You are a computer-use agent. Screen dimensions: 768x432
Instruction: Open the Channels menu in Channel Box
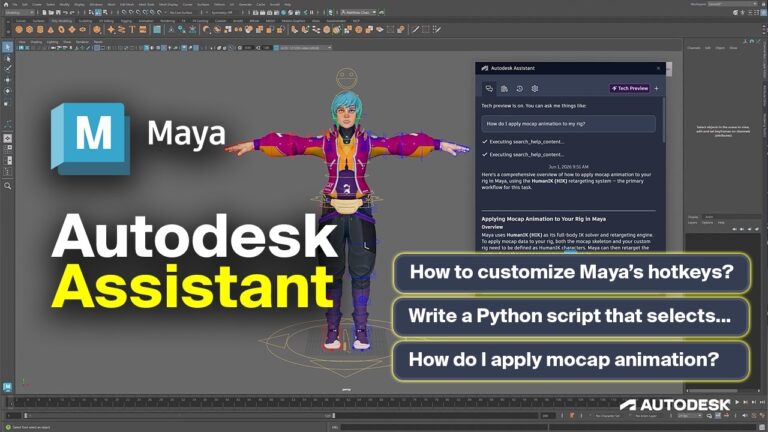tap(694, 48)
